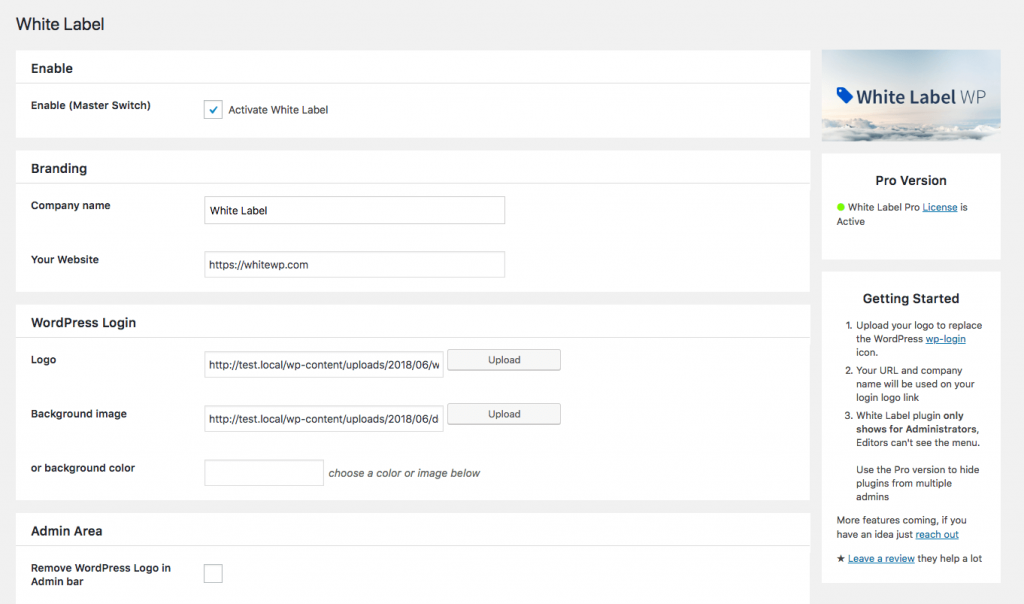Click the 'Enable' section heading
This screenshot has width=1024, height=604.
(52, 69)
